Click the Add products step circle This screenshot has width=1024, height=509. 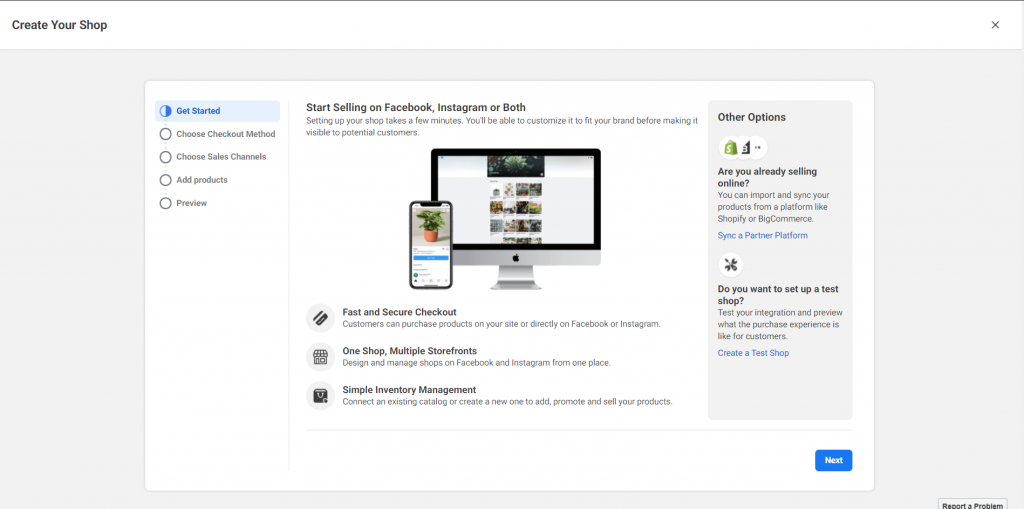pos(165,180)
